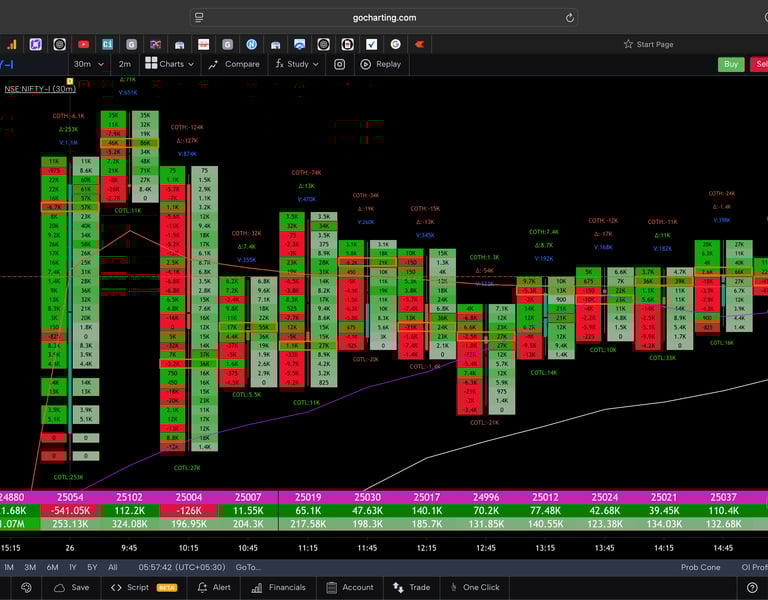Click the Financials bar icon
This screenshot has height=600, width=768.
pyautogui.click(x=257, y=588)
